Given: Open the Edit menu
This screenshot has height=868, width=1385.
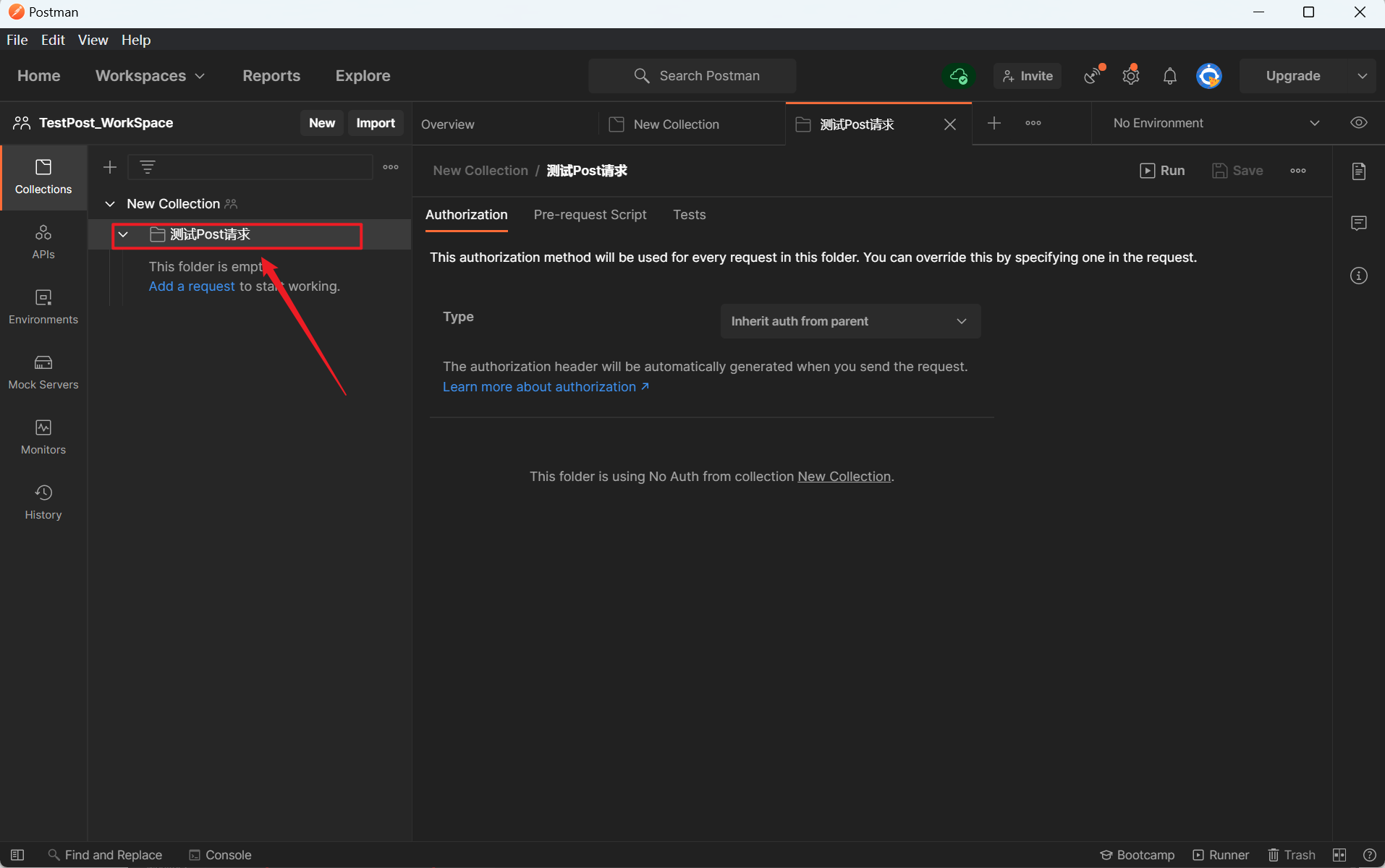Looking at the screenshot, I should pyautogui.click(x=53, y=40).
